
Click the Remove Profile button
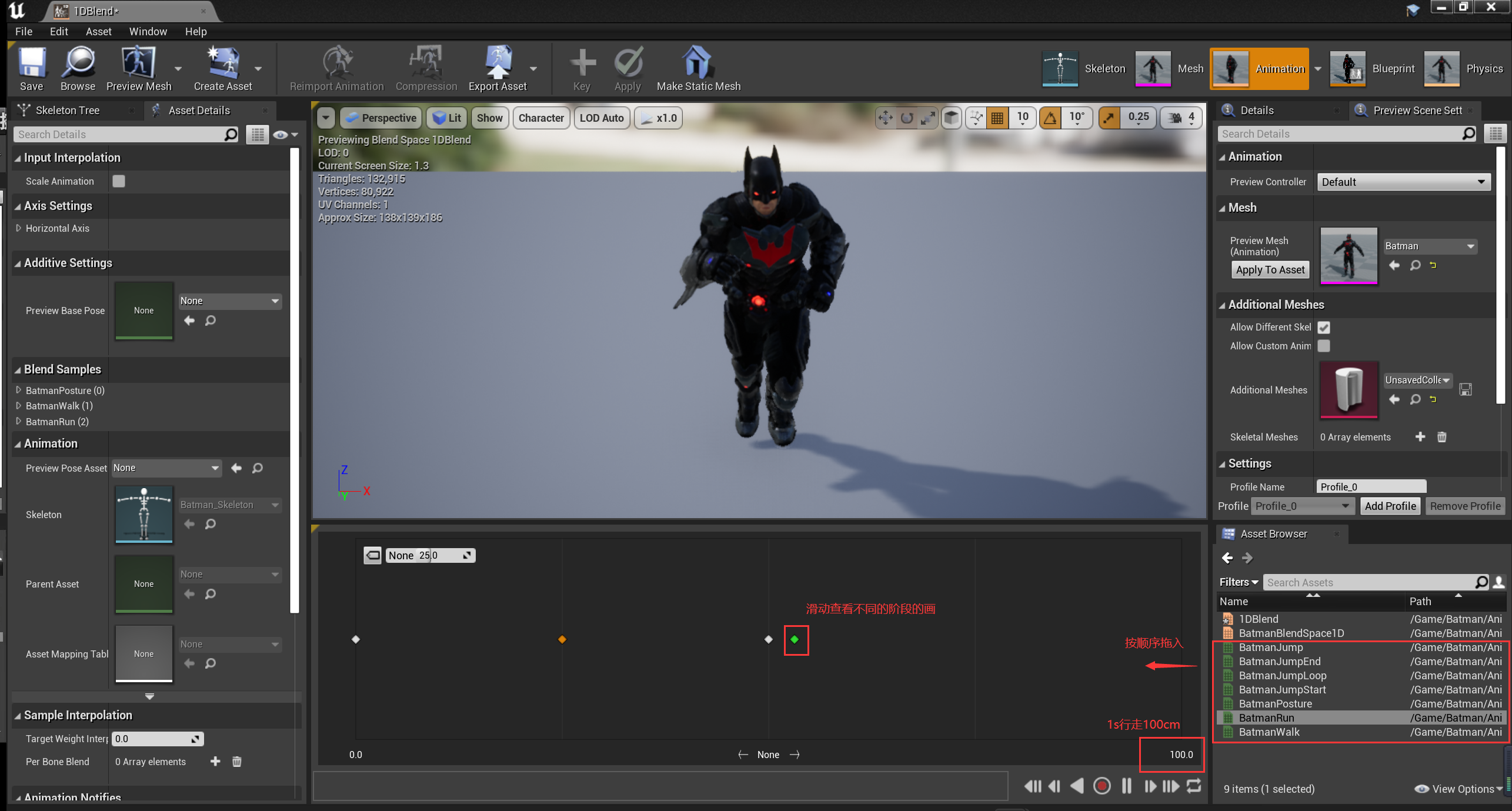pyautogui.click(x=1465, y=506)
